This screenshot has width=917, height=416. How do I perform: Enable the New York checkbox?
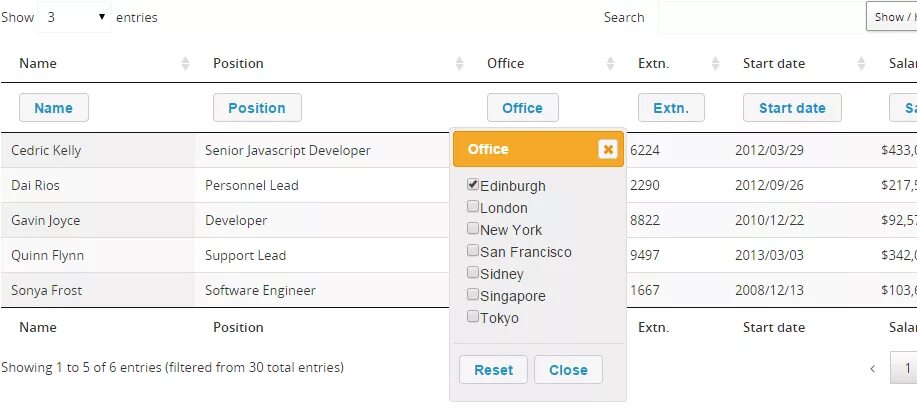[473, 229]
